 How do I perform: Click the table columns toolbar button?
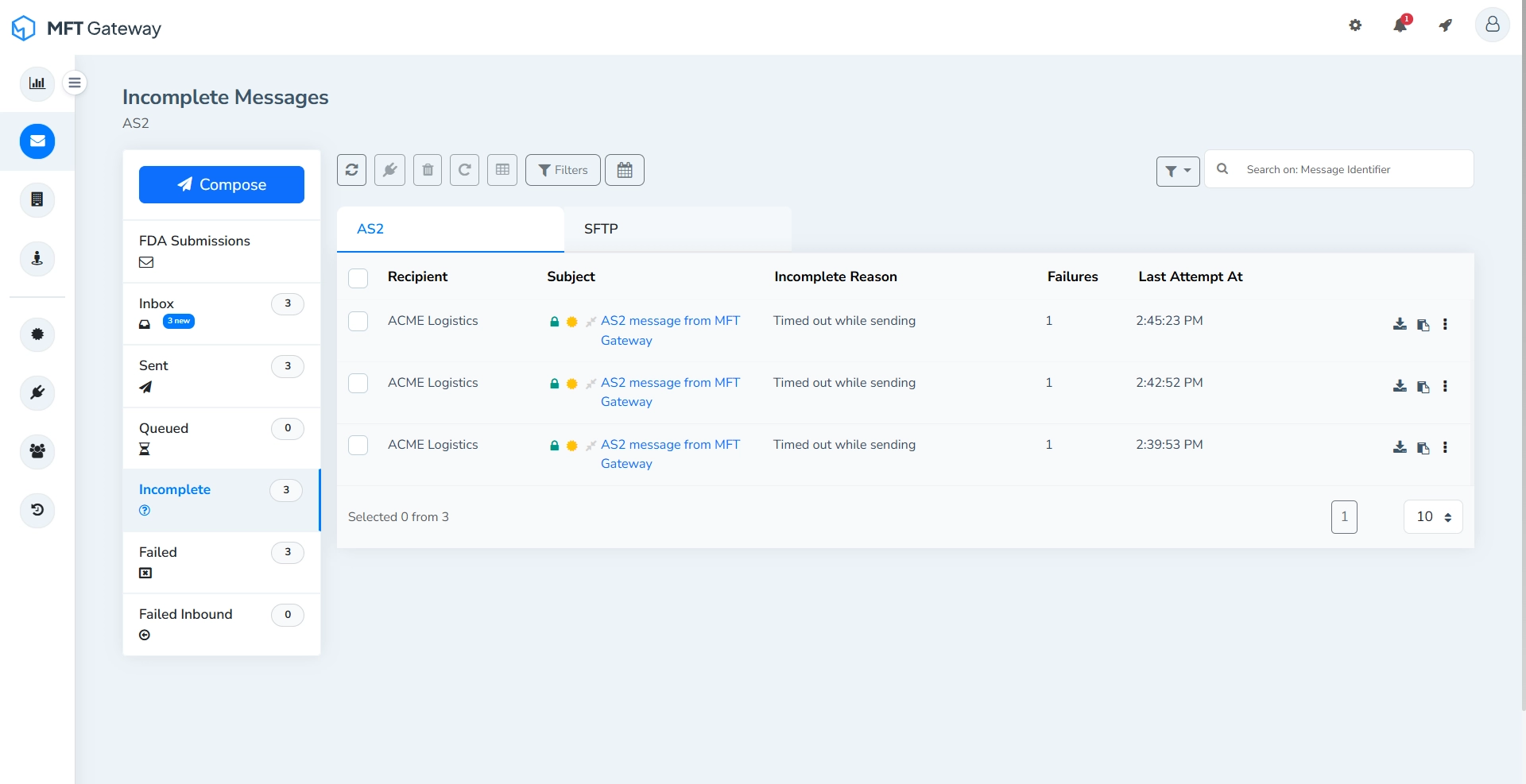pos(502,170)
